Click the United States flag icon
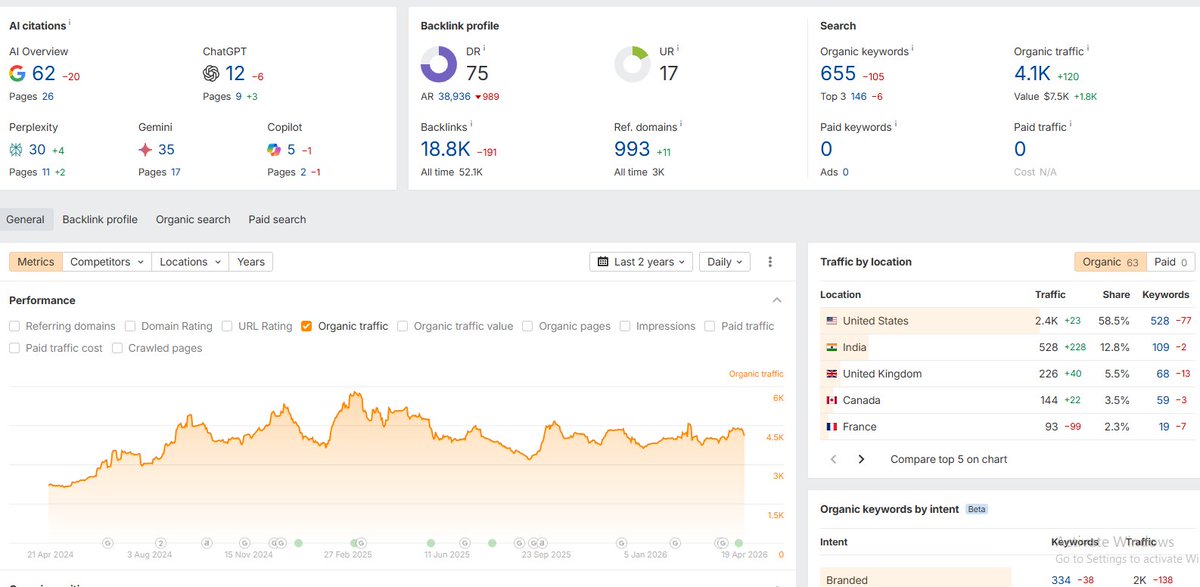Image resolution: width=1200 pixels, height=587 pixels. (x=831, y=321)
